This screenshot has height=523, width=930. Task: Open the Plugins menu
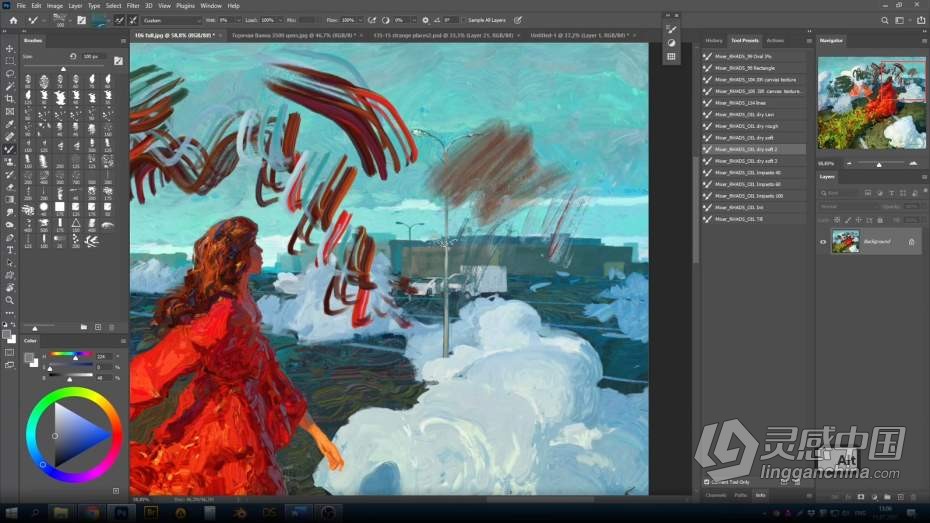[185, 5]
